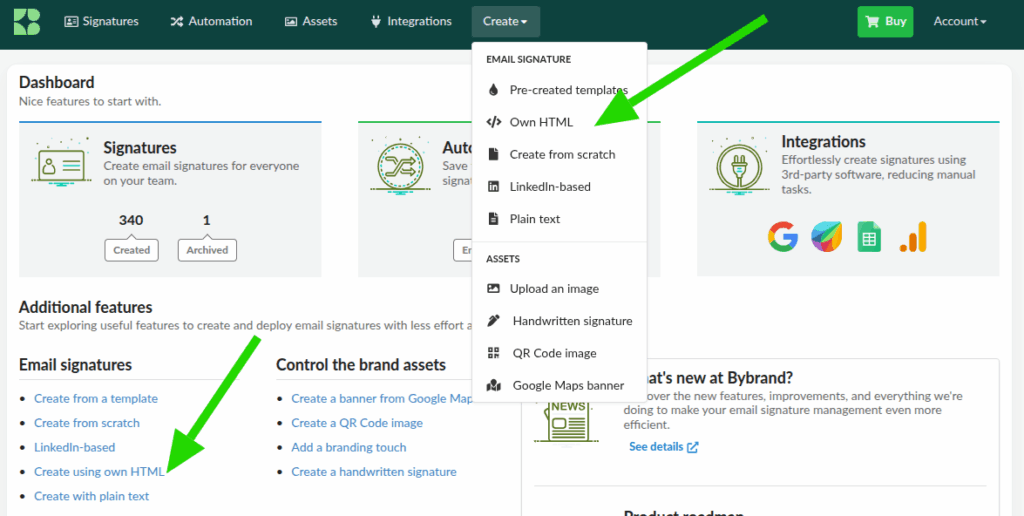Screen dimensions: 1024x516
Task: Expand the Account dropdown
Action: 959,22
